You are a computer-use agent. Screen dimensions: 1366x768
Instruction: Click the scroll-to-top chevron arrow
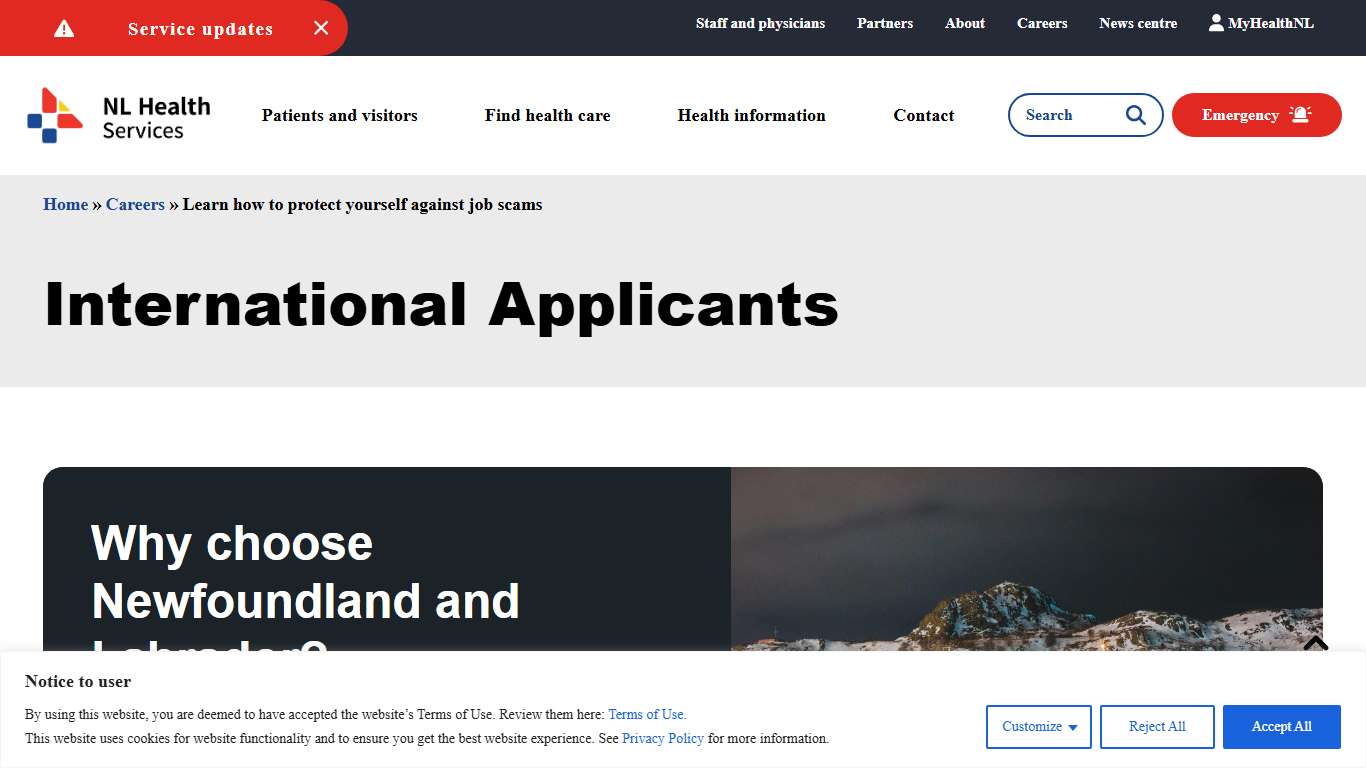[x=1315, y=644]
